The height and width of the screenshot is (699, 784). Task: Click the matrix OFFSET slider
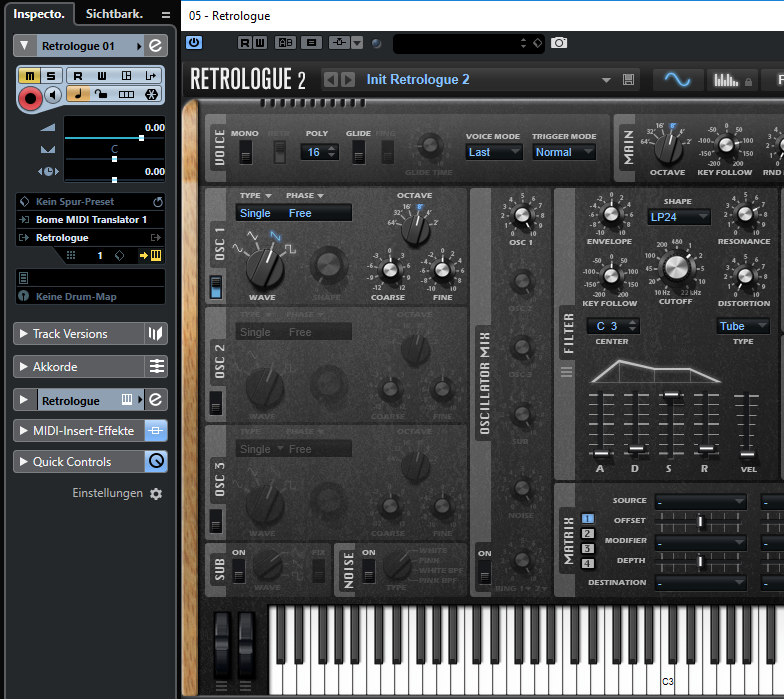coord(700,522)
